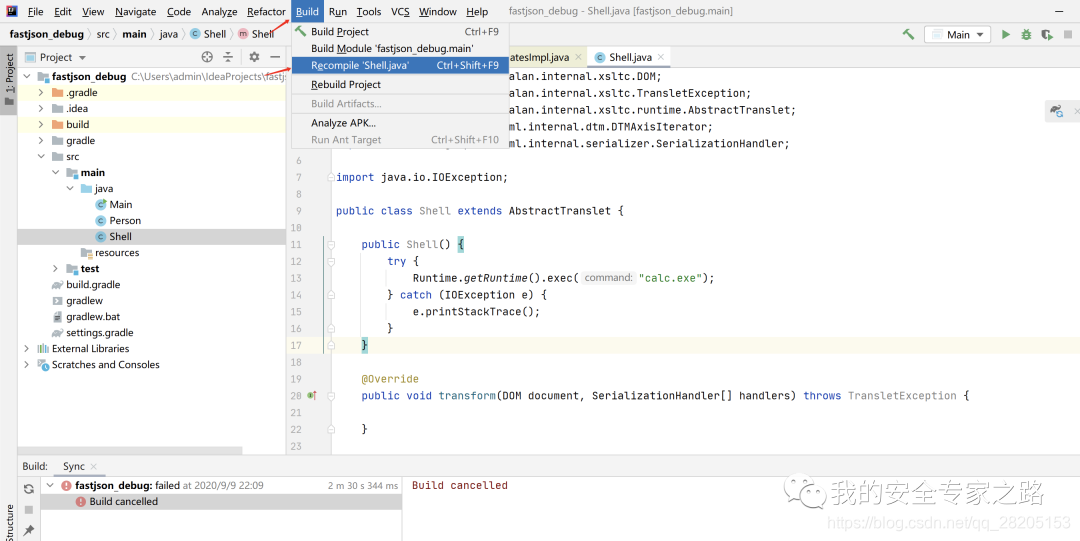Image resolution: width=1080 pixels, height=541 pixels.
Task: Select the gradlew.bat file
Action: click(93, 317)
